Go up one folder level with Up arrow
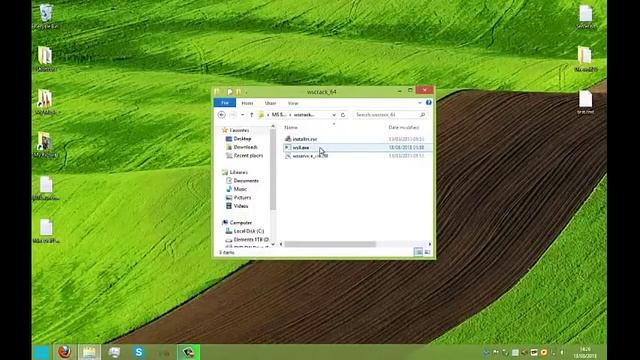The width and height of the screenshot is (640, 360). [251, 115]
